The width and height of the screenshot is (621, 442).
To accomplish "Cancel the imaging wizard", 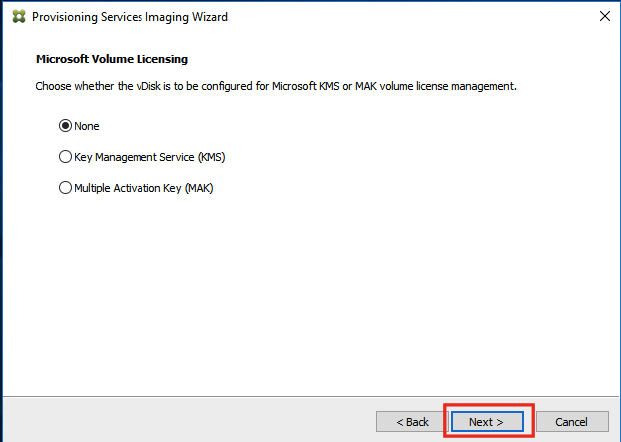I will 572,422.
